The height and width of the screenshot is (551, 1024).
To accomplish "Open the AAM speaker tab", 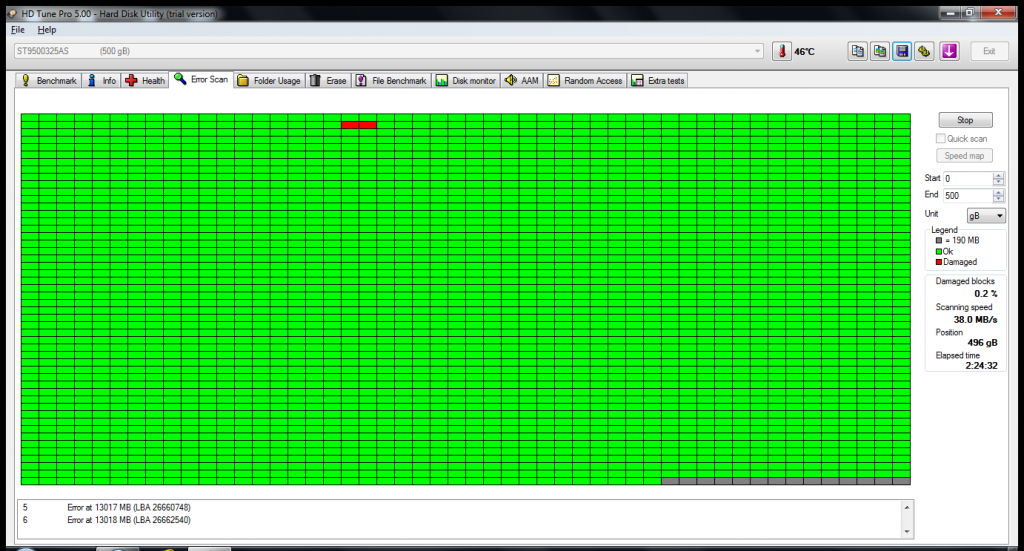I will (521, 81).
